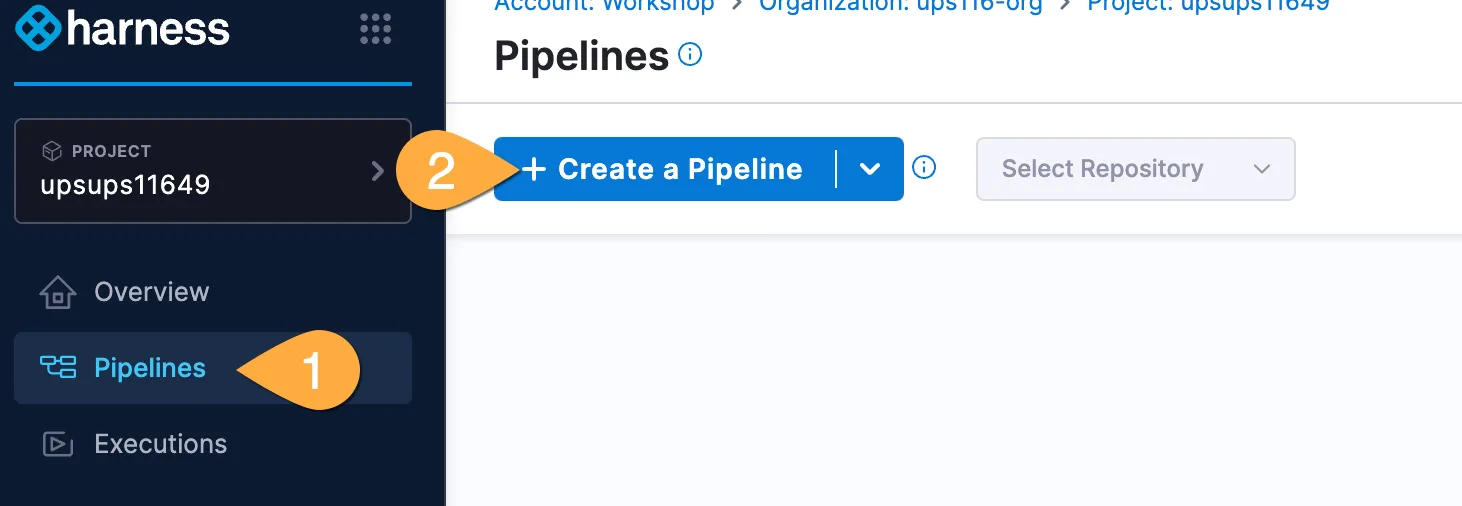Screen dimensions: 1462x506
Task: Expand the Create a Pipeline split arrow
Action: click(870, 169)
